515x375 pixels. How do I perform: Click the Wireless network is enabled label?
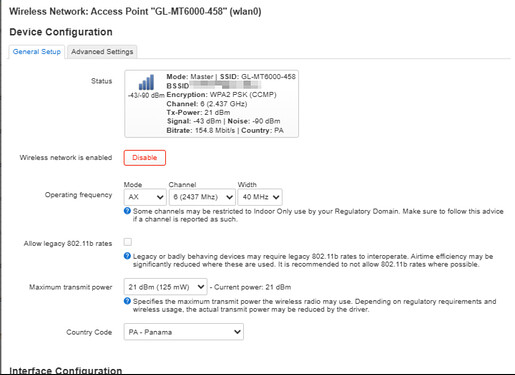66,158
